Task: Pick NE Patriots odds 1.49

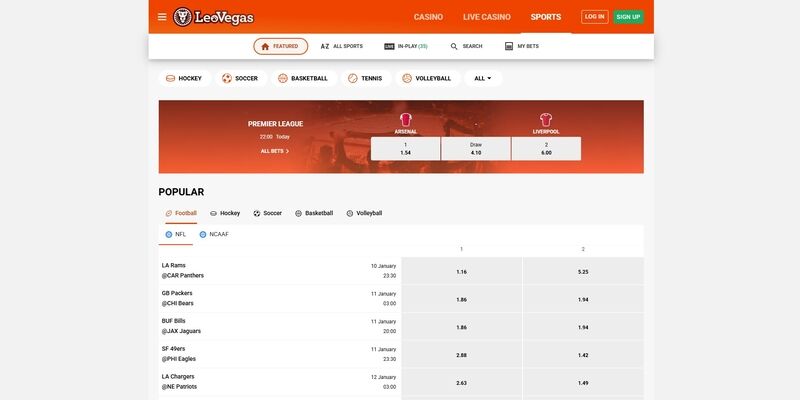Action: (x=583, y=383)
